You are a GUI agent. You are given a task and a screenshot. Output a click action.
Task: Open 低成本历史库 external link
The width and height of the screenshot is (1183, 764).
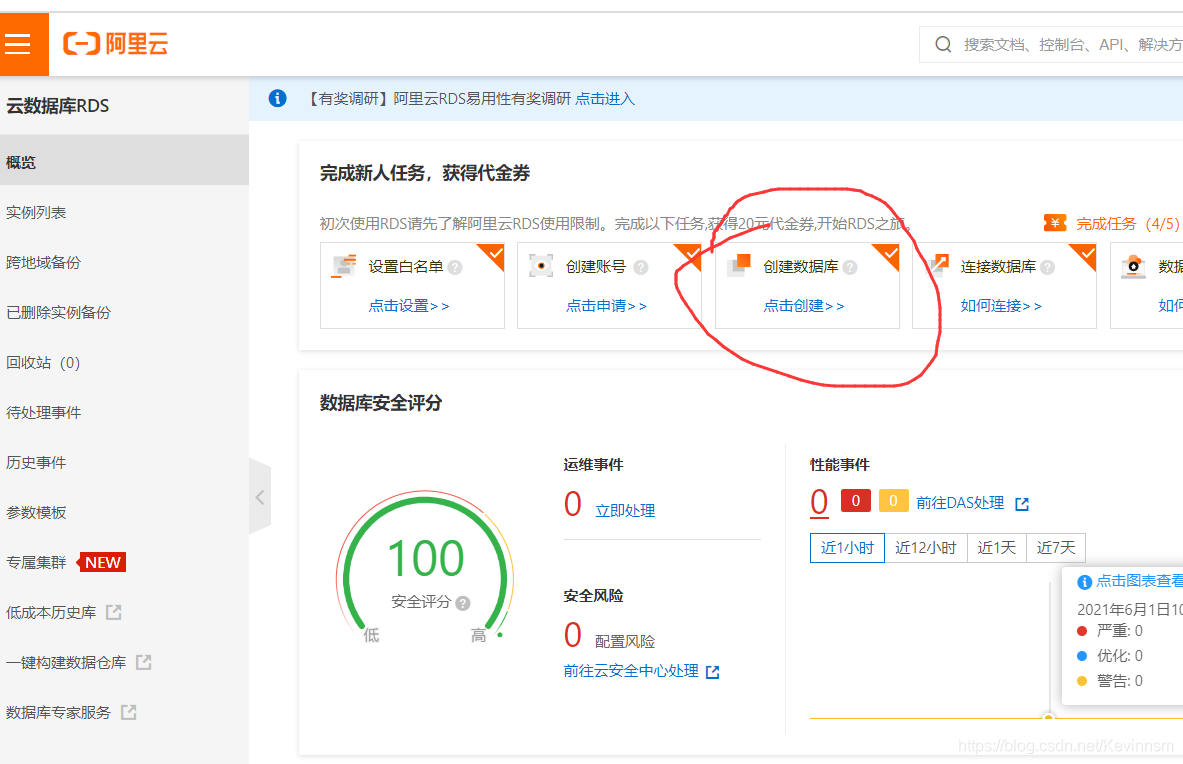(51, 612)
